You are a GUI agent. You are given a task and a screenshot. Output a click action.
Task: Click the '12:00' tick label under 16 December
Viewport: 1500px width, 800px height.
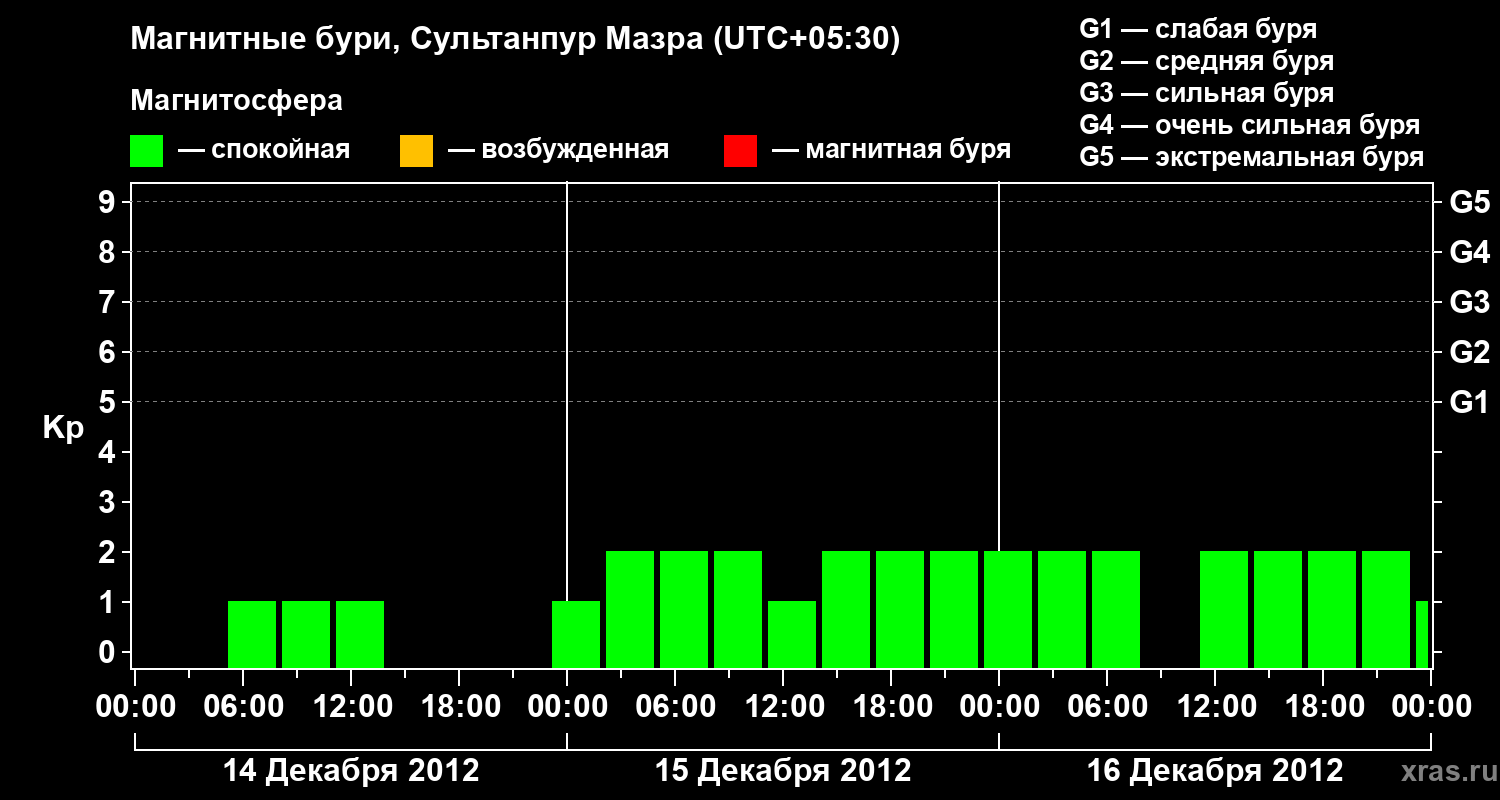click(1215, 707)
